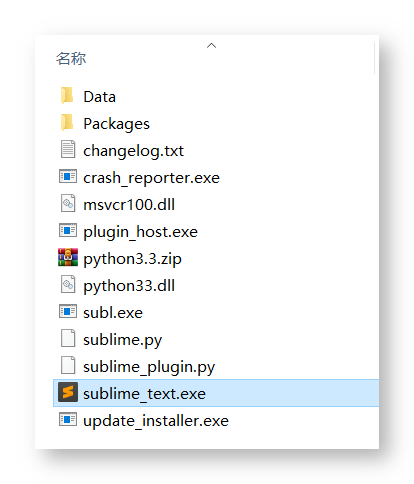Click the sort arrow above the name column
Image resolution: width=414 pixels, height=484 pixels.
(211, 46)
